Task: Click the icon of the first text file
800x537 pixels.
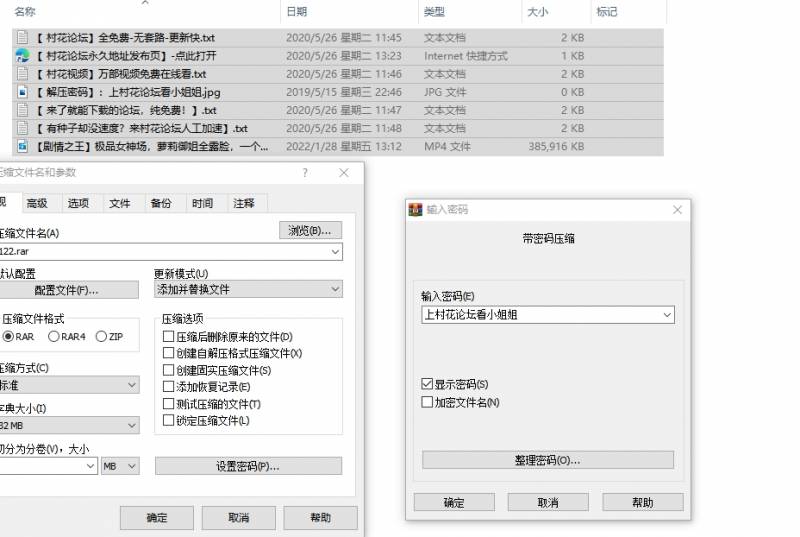Action: point(22,38)
